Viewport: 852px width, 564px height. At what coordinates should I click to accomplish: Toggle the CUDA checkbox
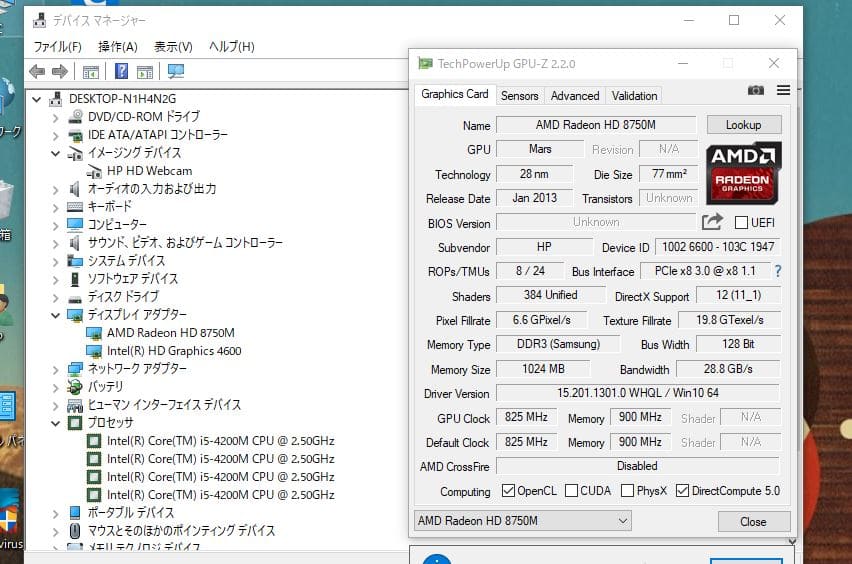[x=571, y=491]
